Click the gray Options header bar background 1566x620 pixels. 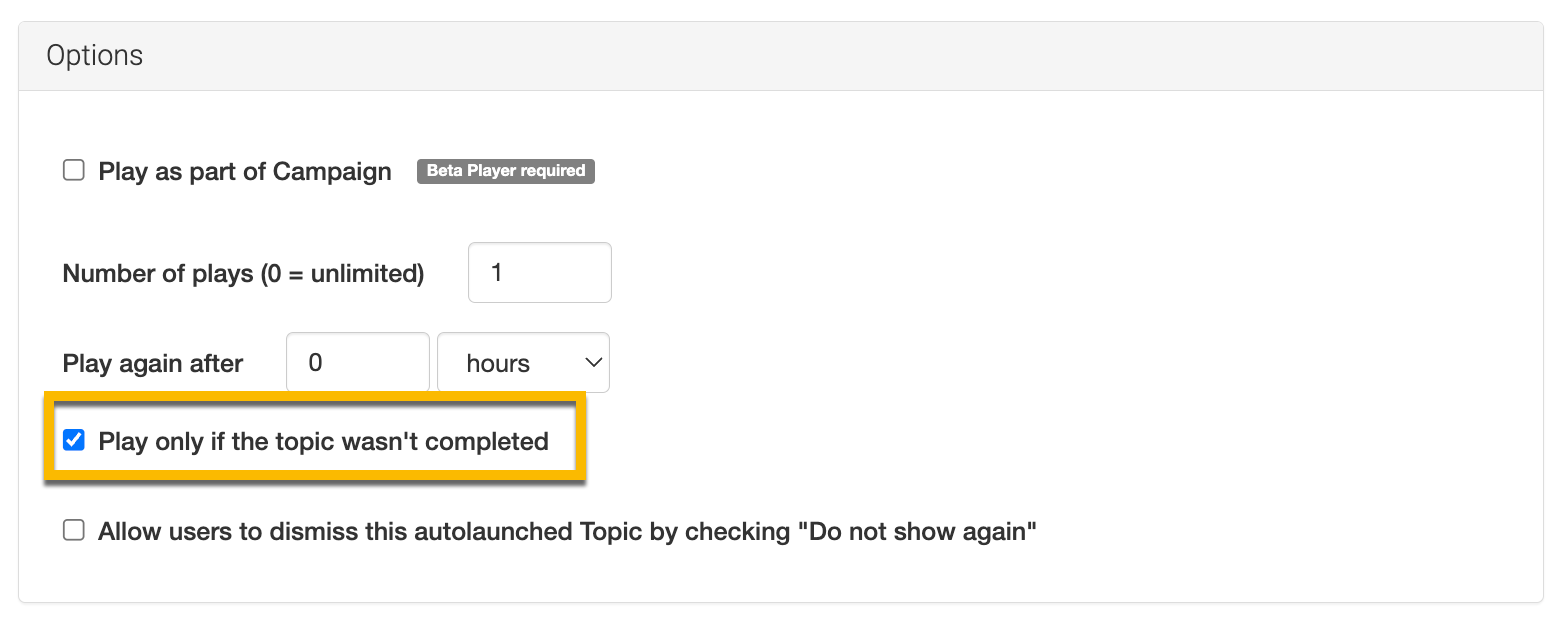800,56
